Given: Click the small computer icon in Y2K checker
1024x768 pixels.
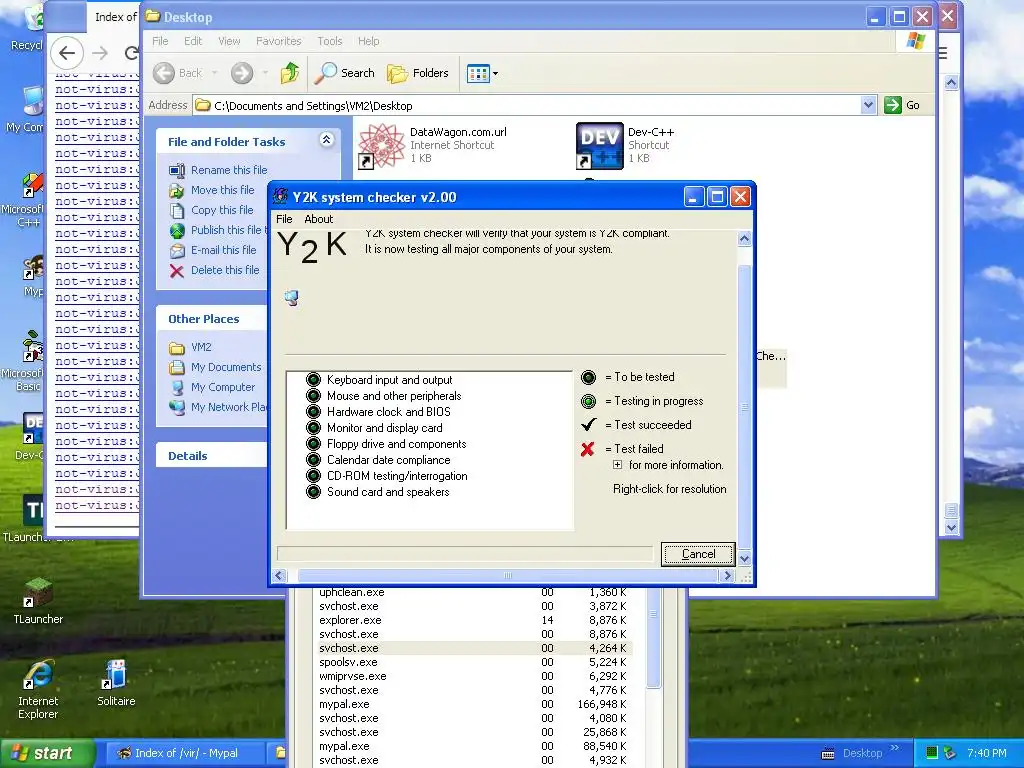Looking at the screenshot, I should [x=291, y=298].
